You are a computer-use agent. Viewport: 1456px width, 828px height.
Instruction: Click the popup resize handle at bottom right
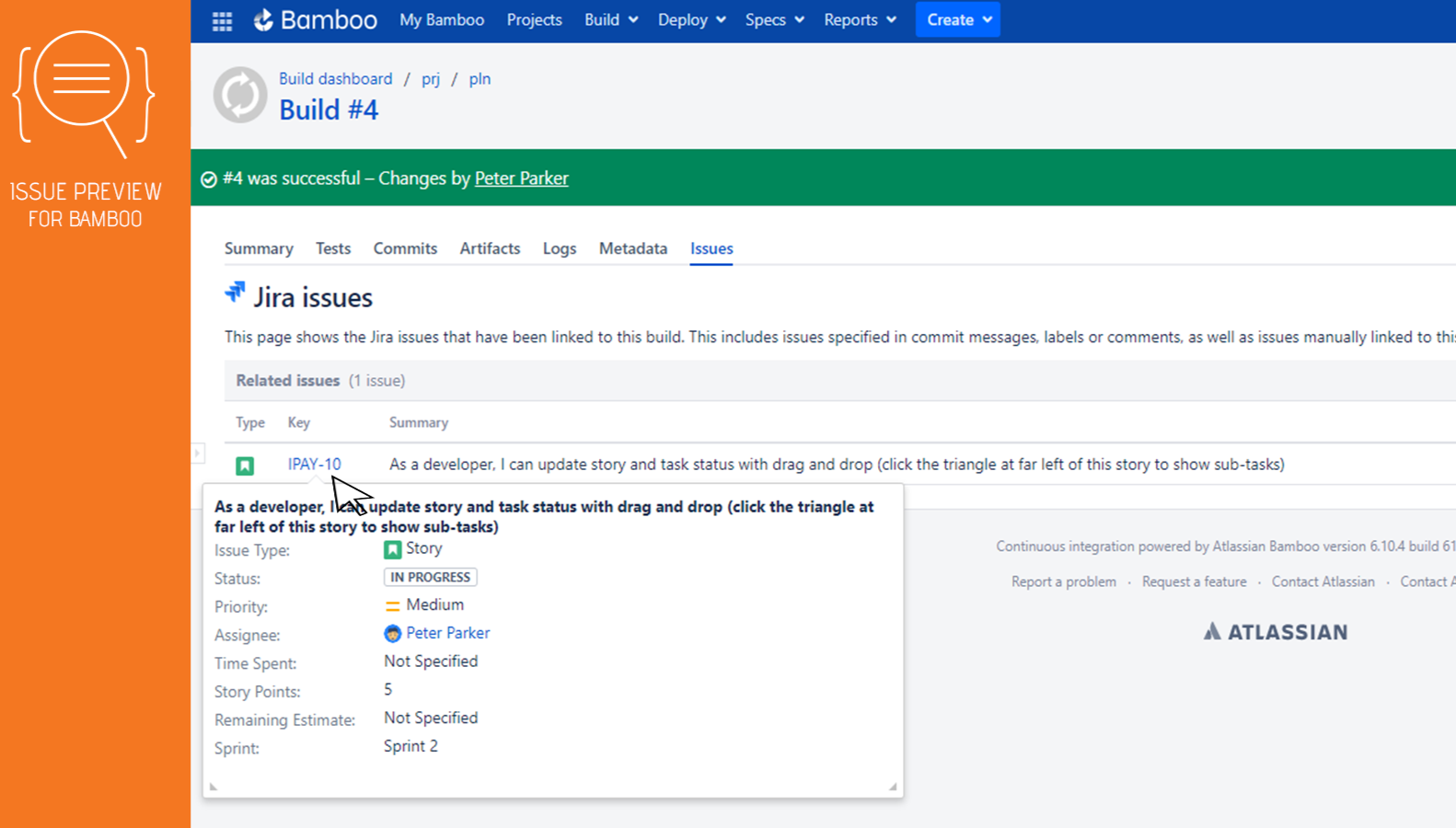point(892,787)
